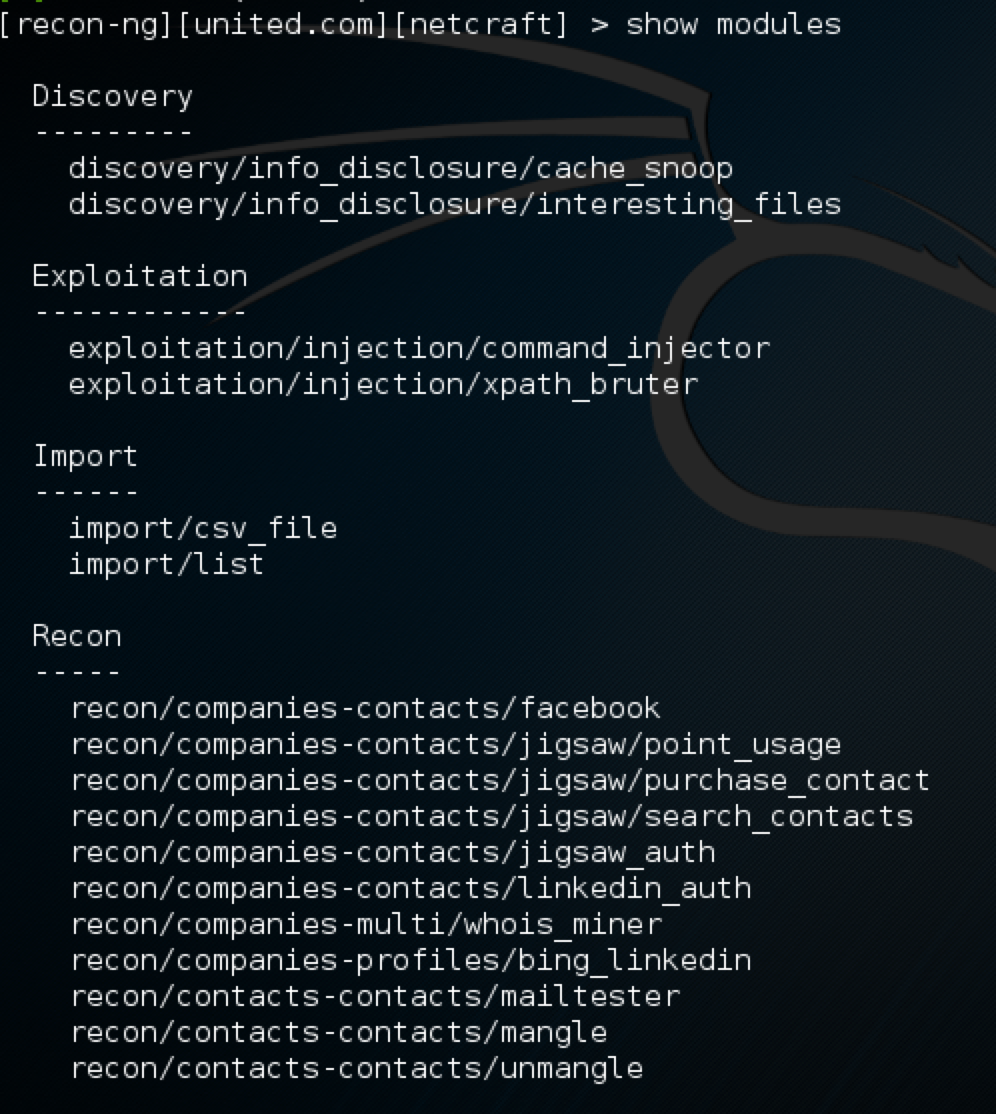Click the Import section heading

tap(85, 456)
